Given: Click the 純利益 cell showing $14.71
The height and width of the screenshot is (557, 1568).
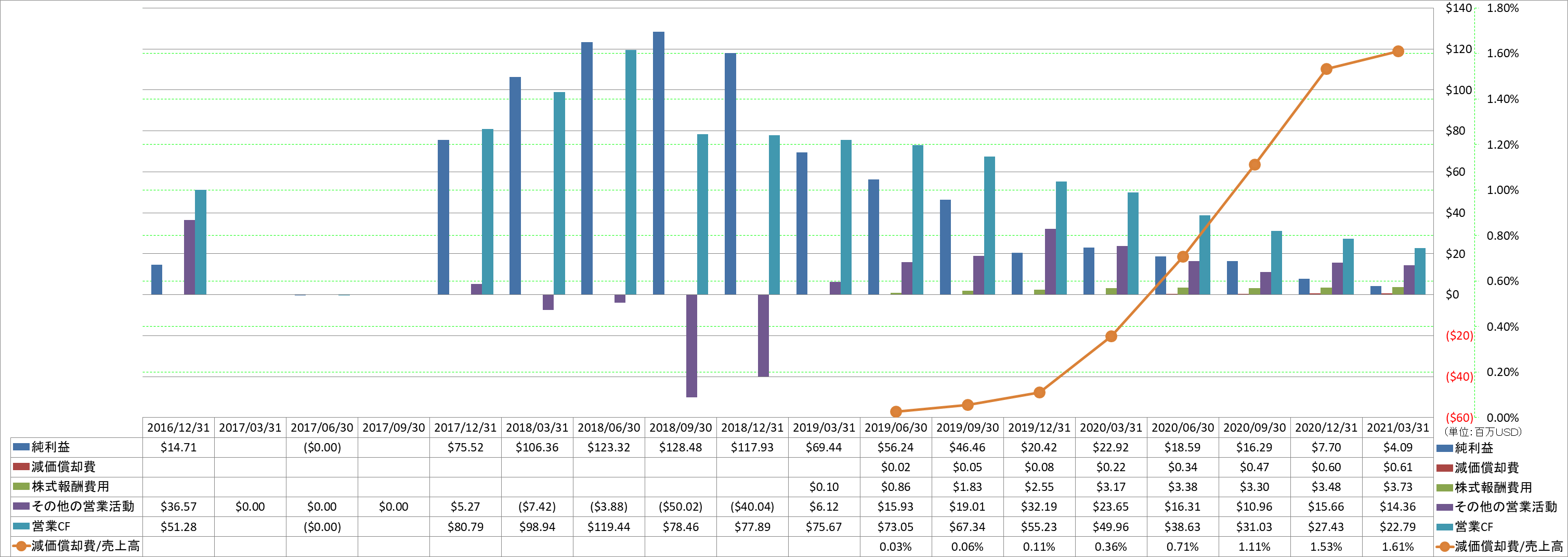Looking at the screenshot, I should point(178,447).
